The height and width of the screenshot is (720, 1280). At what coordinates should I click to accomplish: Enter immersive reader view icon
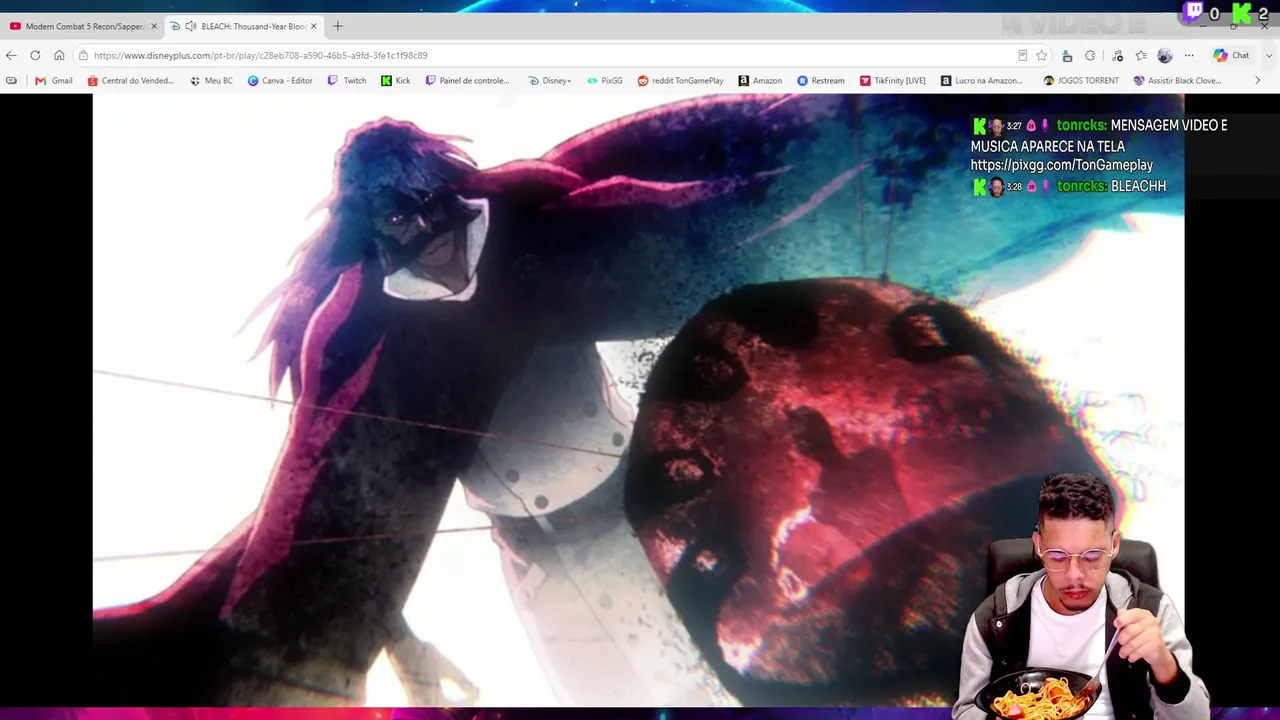pyautogui.click(x=1022, y=55)
